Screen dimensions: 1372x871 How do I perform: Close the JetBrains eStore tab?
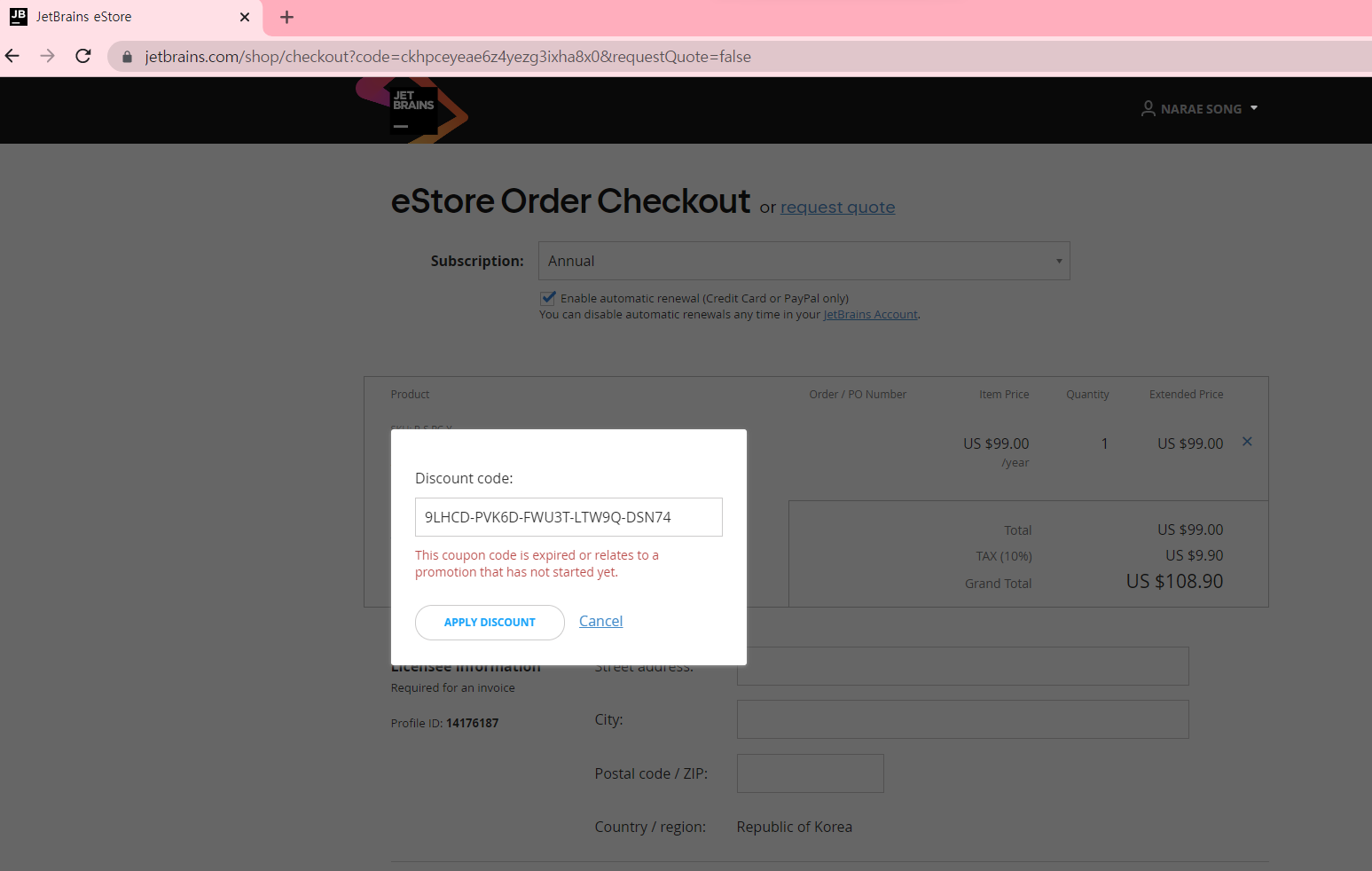coord(245,17)
